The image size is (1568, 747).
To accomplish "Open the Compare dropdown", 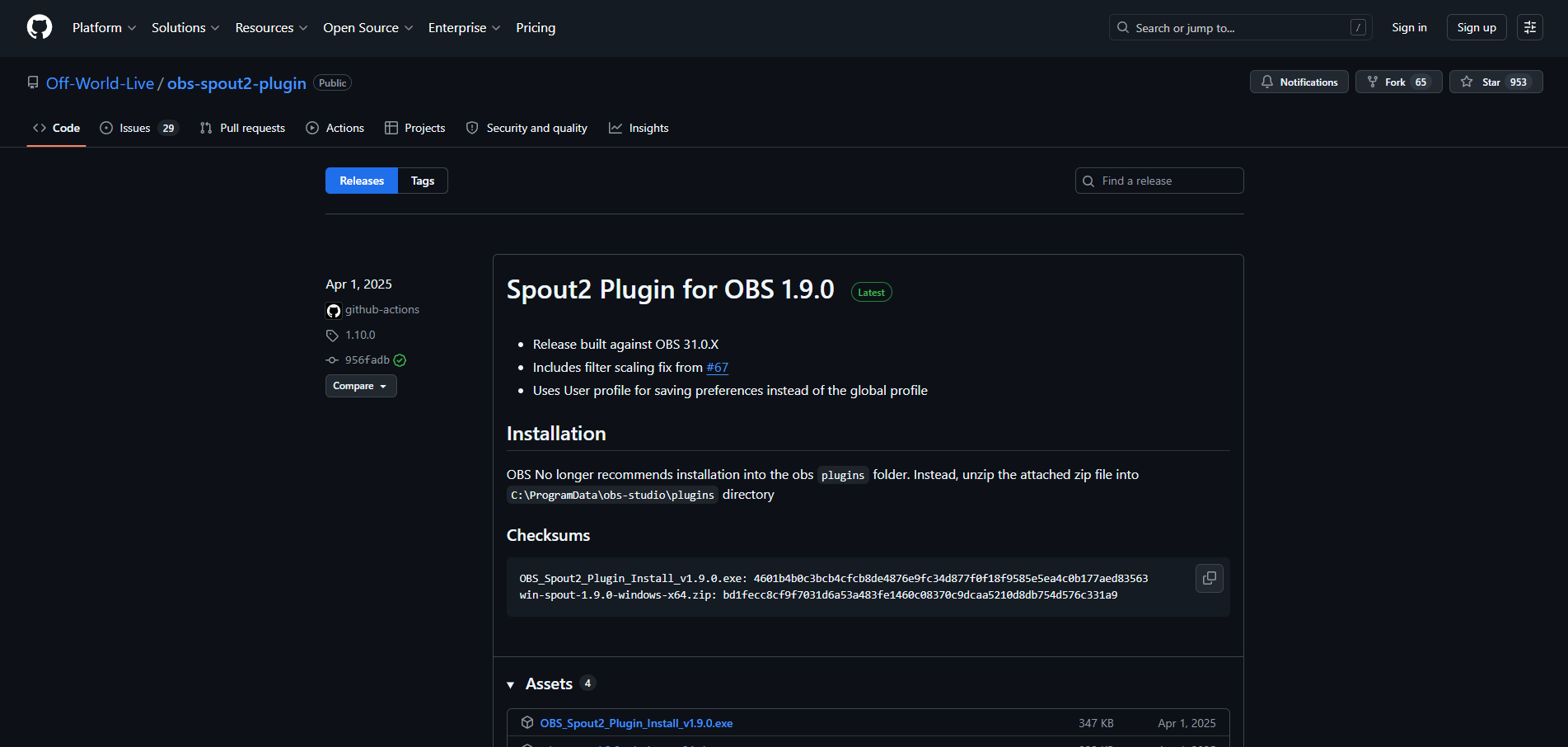I will pyautogui.click(x=361, y=386).
